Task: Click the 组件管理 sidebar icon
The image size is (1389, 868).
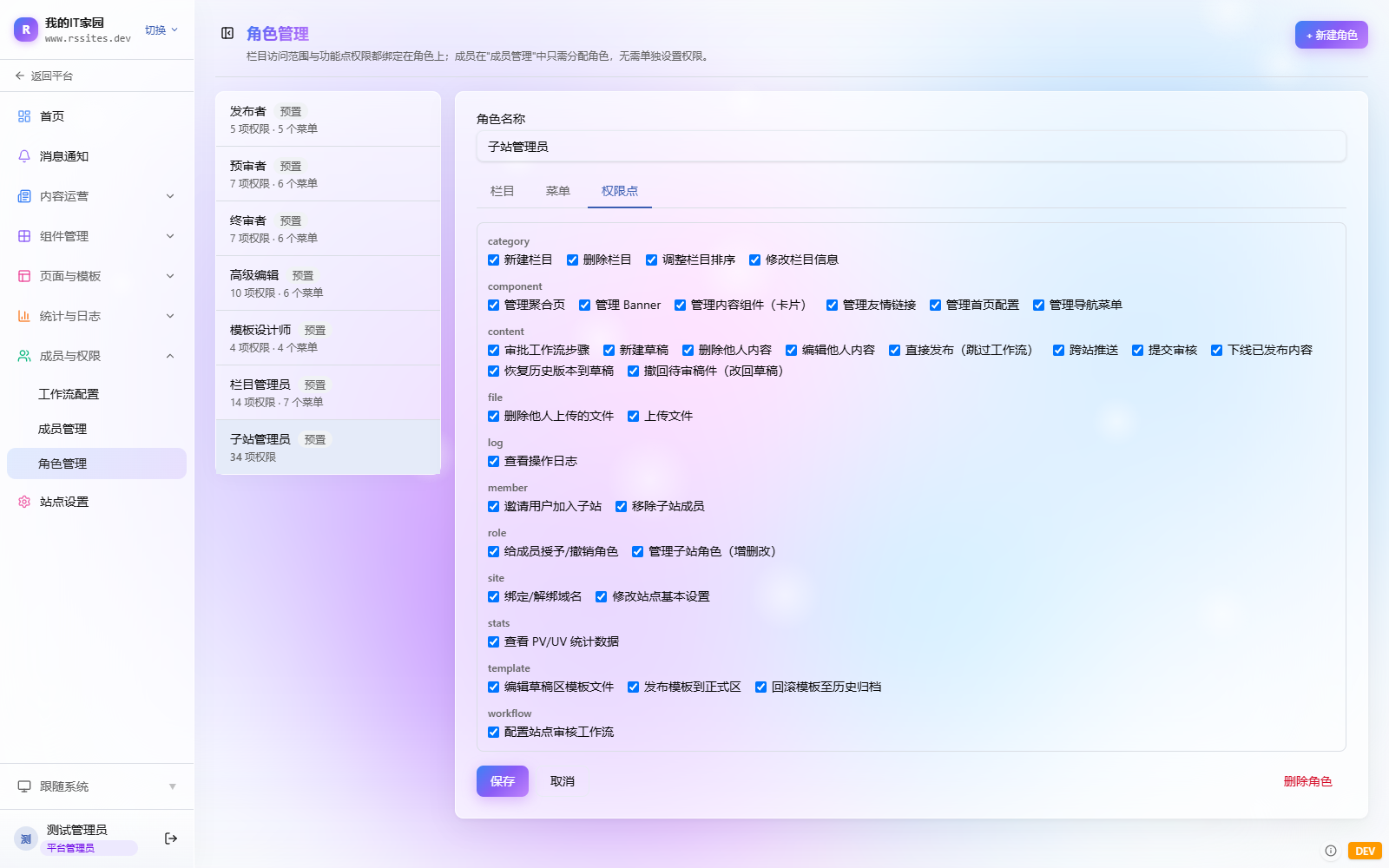Action: pos(24,236)
